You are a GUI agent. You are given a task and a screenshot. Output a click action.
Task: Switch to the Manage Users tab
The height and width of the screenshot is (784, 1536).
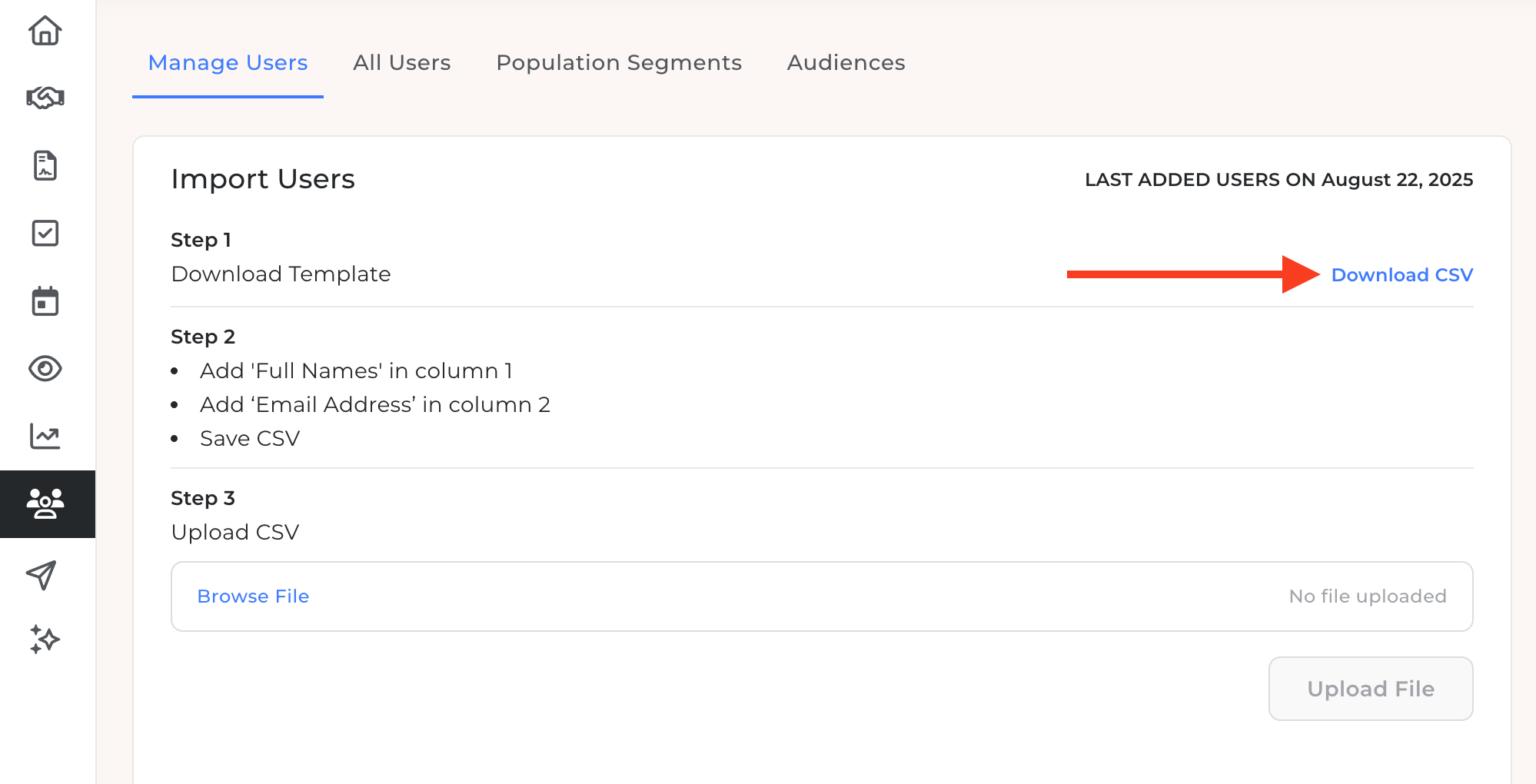[228, 63]
